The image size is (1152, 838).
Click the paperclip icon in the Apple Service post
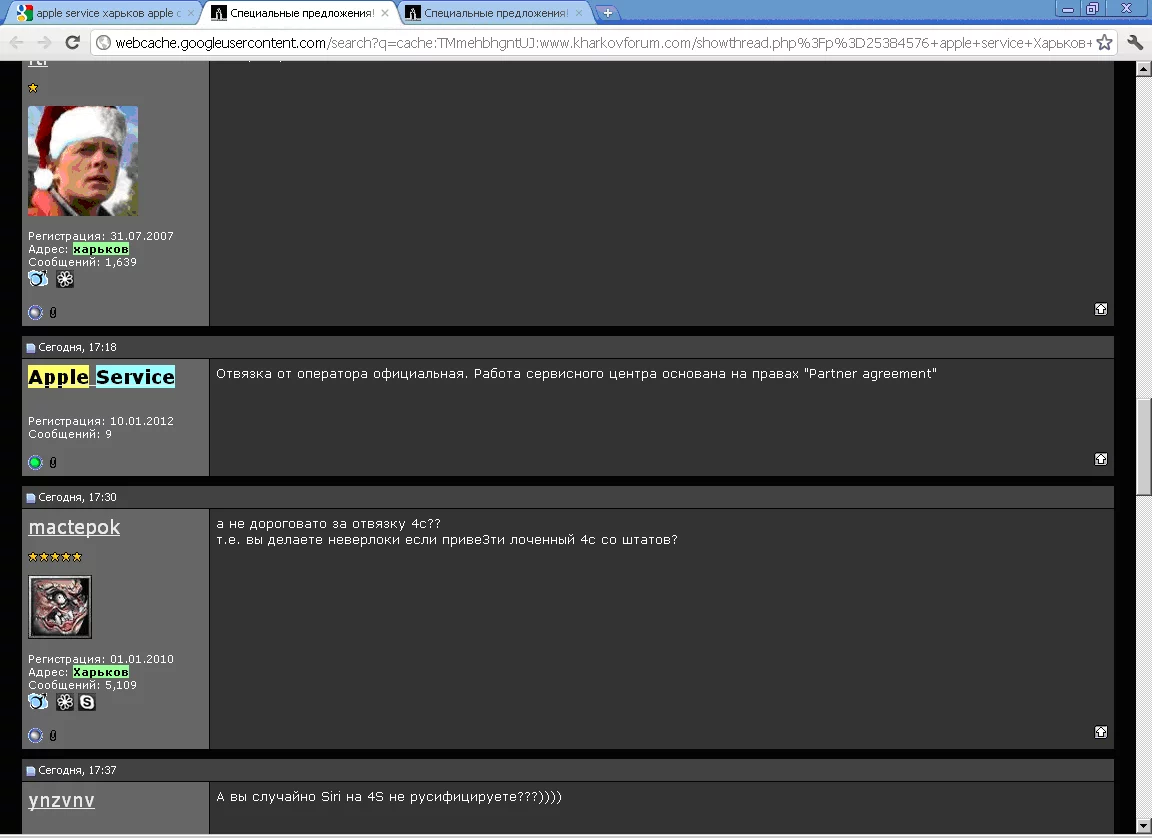(53, 462)
